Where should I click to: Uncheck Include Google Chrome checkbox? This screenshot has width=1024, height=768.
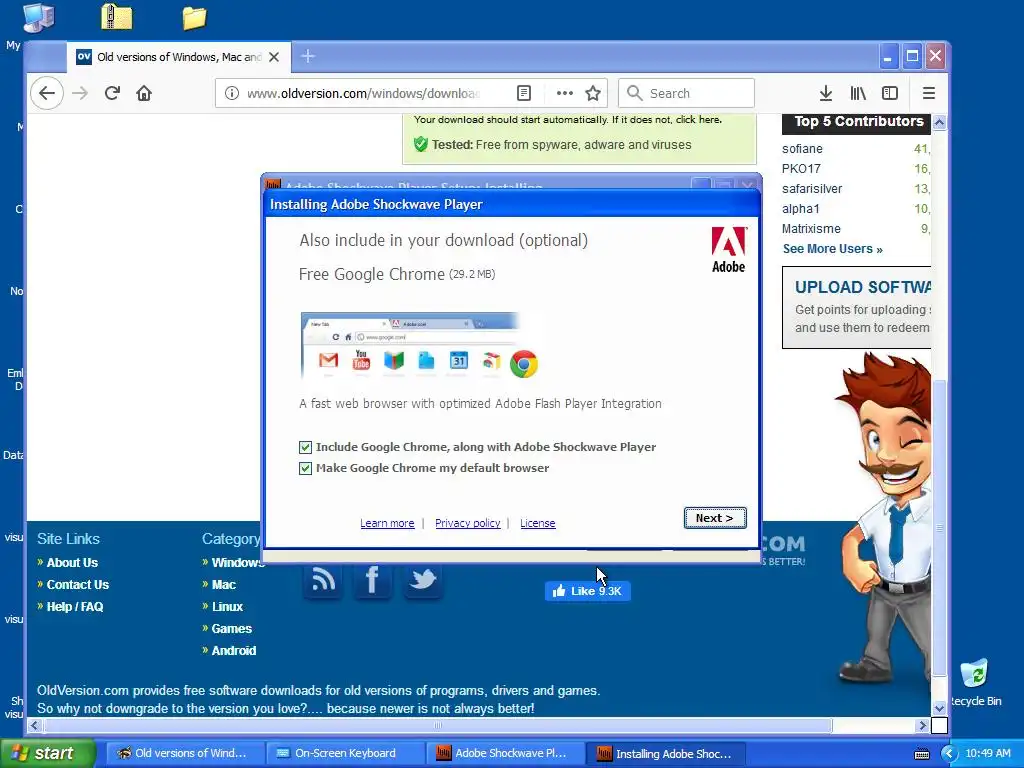[x=305, y=447]
